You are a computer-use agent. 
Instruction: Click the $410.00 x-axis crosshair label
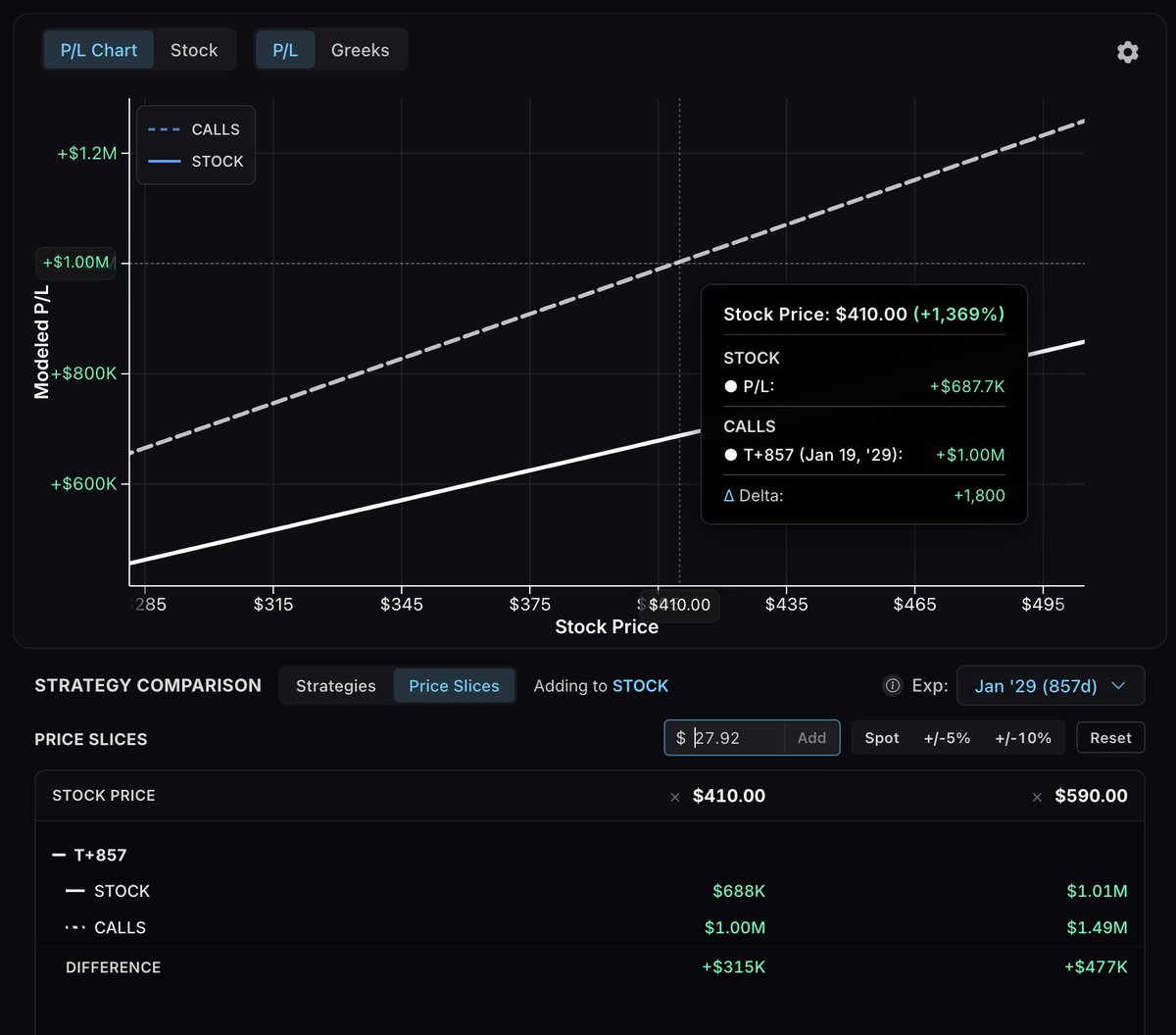678,605
